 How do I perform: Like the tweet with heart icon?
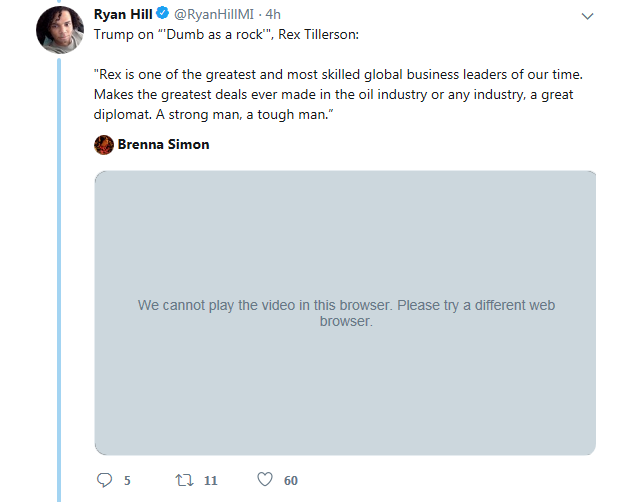click(x=265, y=480)
